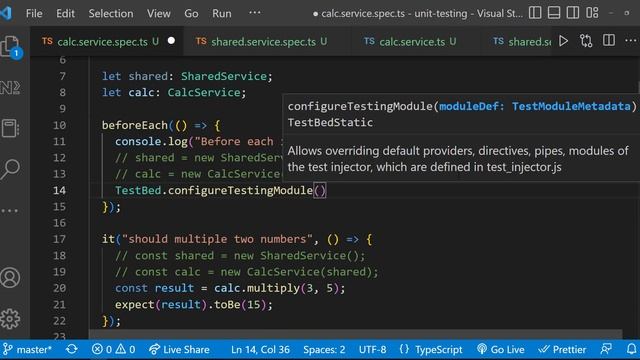This screenshot has width=640, height=360.
Task: Click 'let shared: SharedService;' line
Action: [187, 76]
